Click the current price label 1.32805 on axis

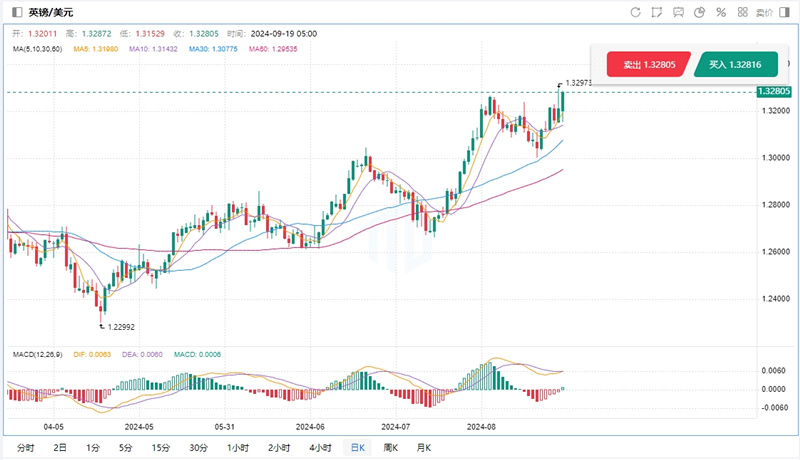point(774,92)
